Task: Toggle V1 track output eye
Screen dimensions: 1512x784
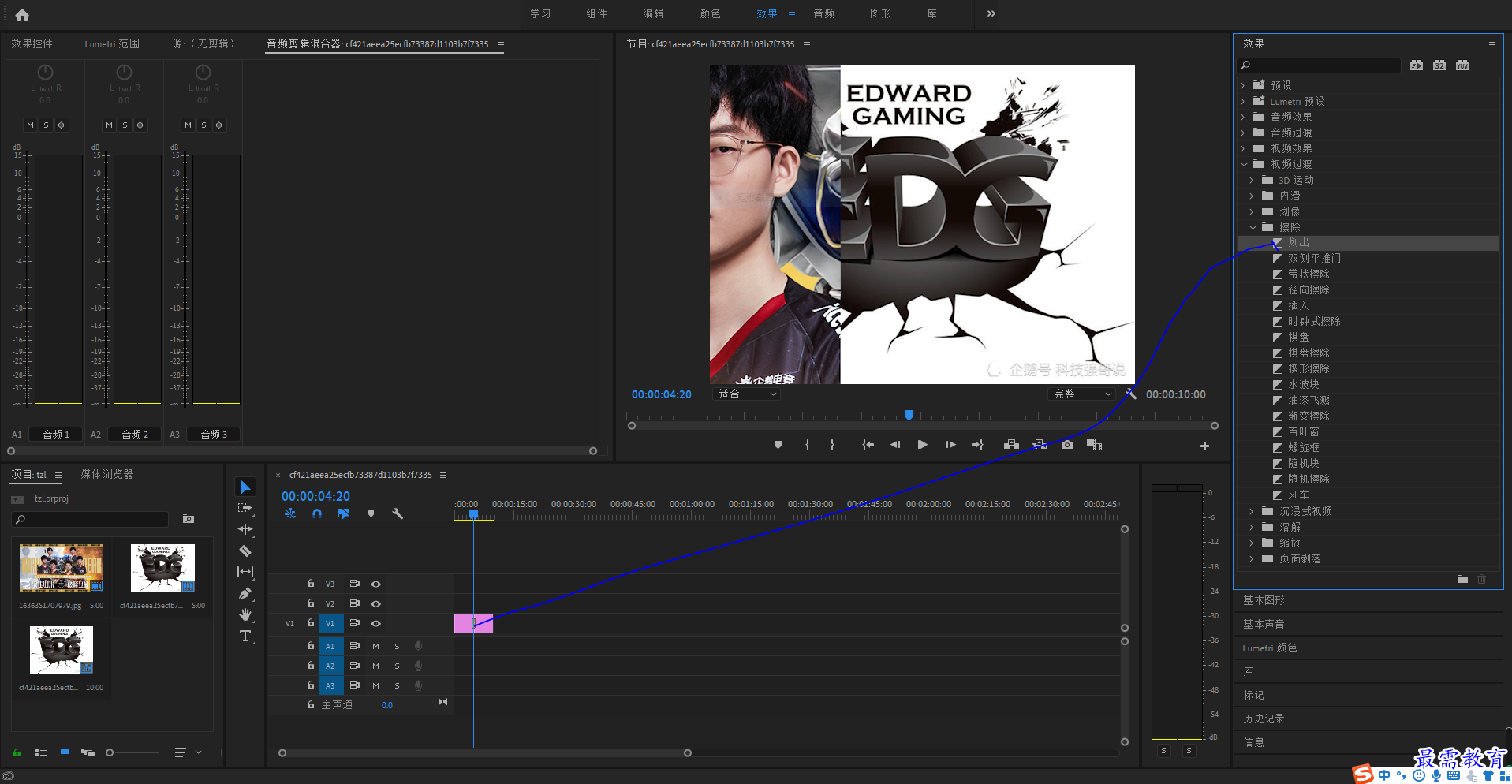Action: point(376,623)
